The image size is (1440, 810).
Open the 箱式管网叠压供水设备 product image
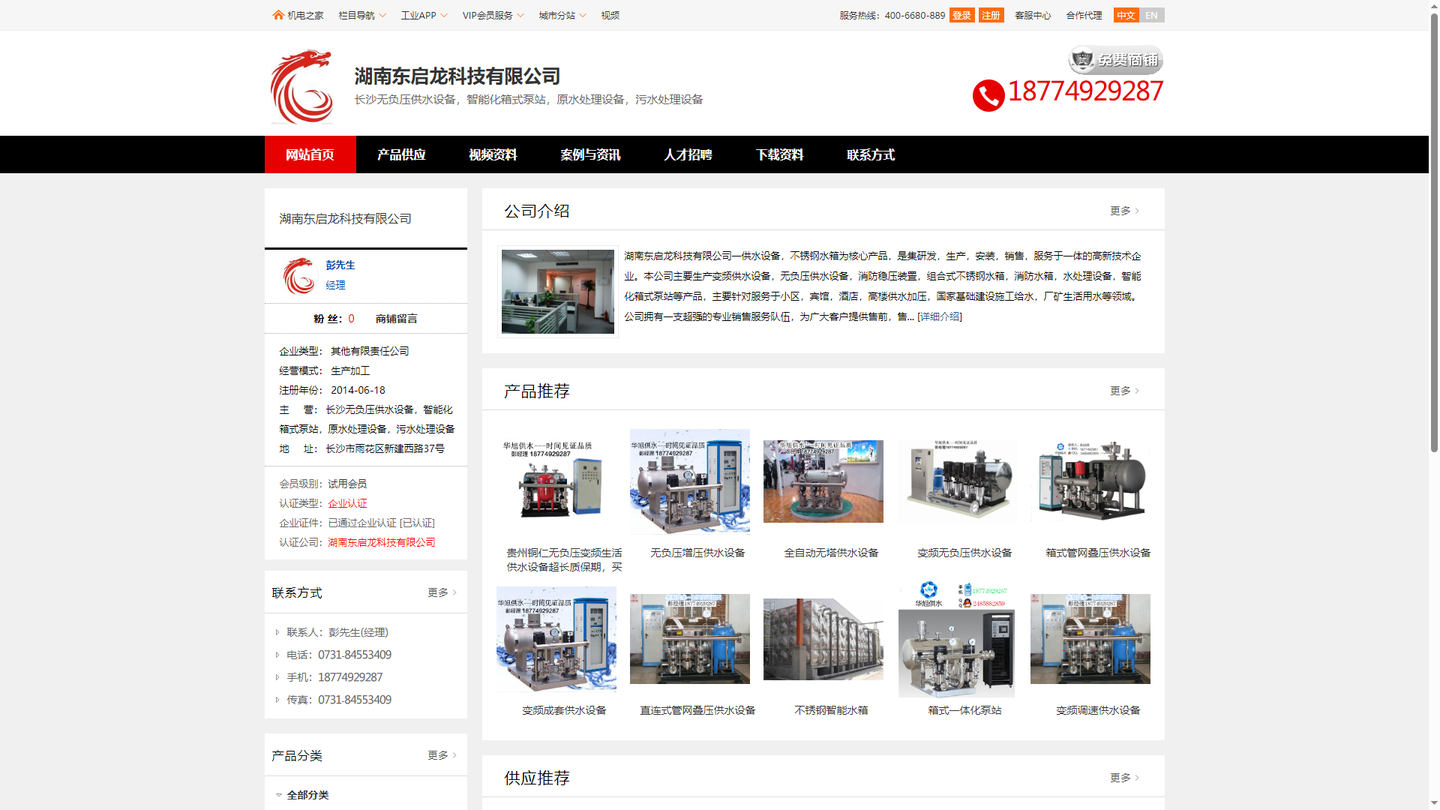1091,481
